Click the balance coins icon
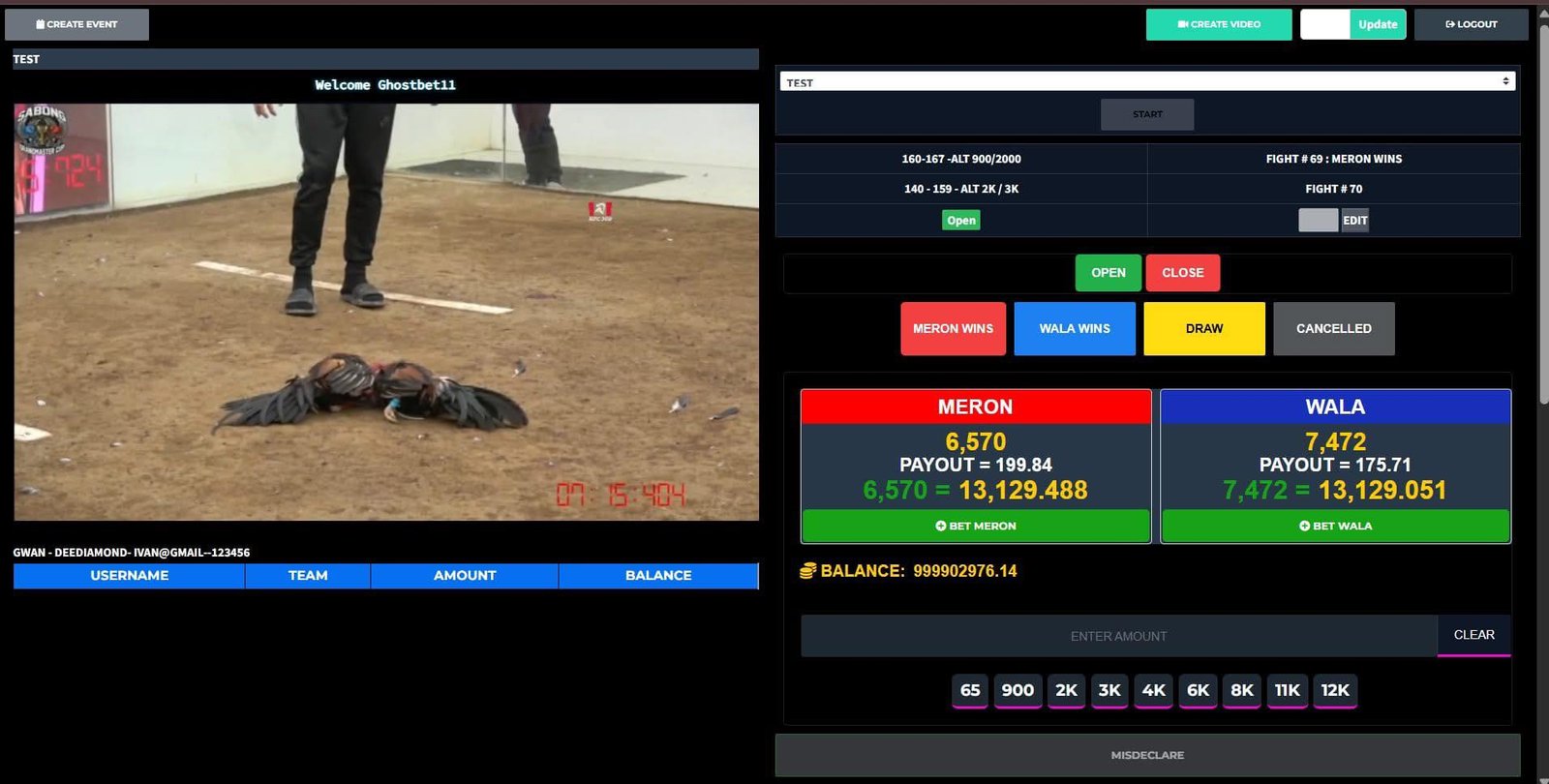Screen dimensions: 1549x784 [x=807, y=571]
